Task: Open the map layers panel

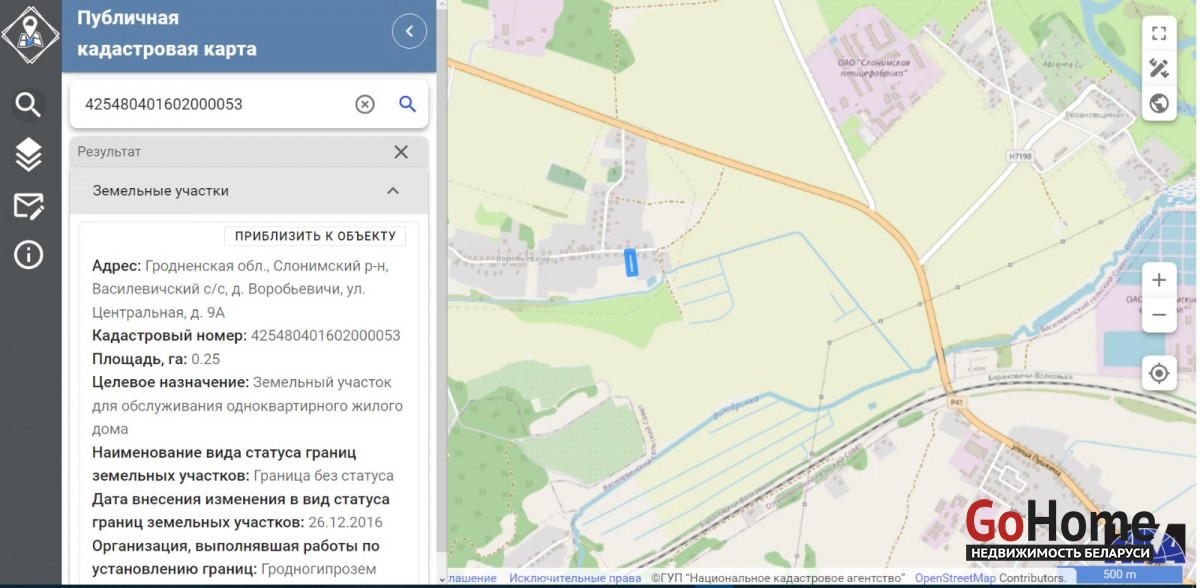Action: click(28, 155)
